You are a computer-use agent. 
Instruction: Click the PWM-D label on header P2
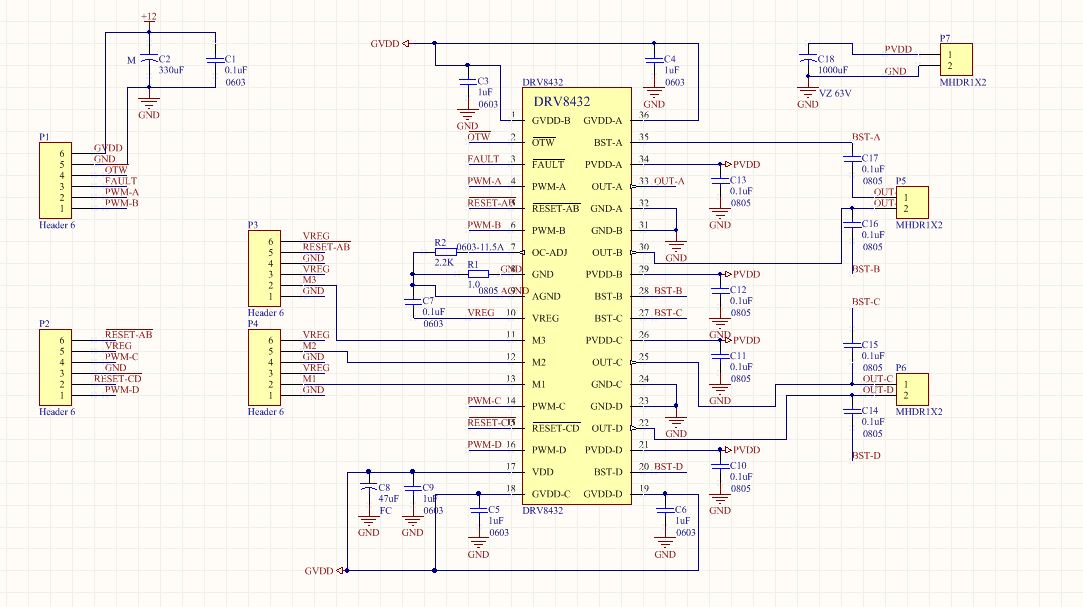click(x=122, y=389)
